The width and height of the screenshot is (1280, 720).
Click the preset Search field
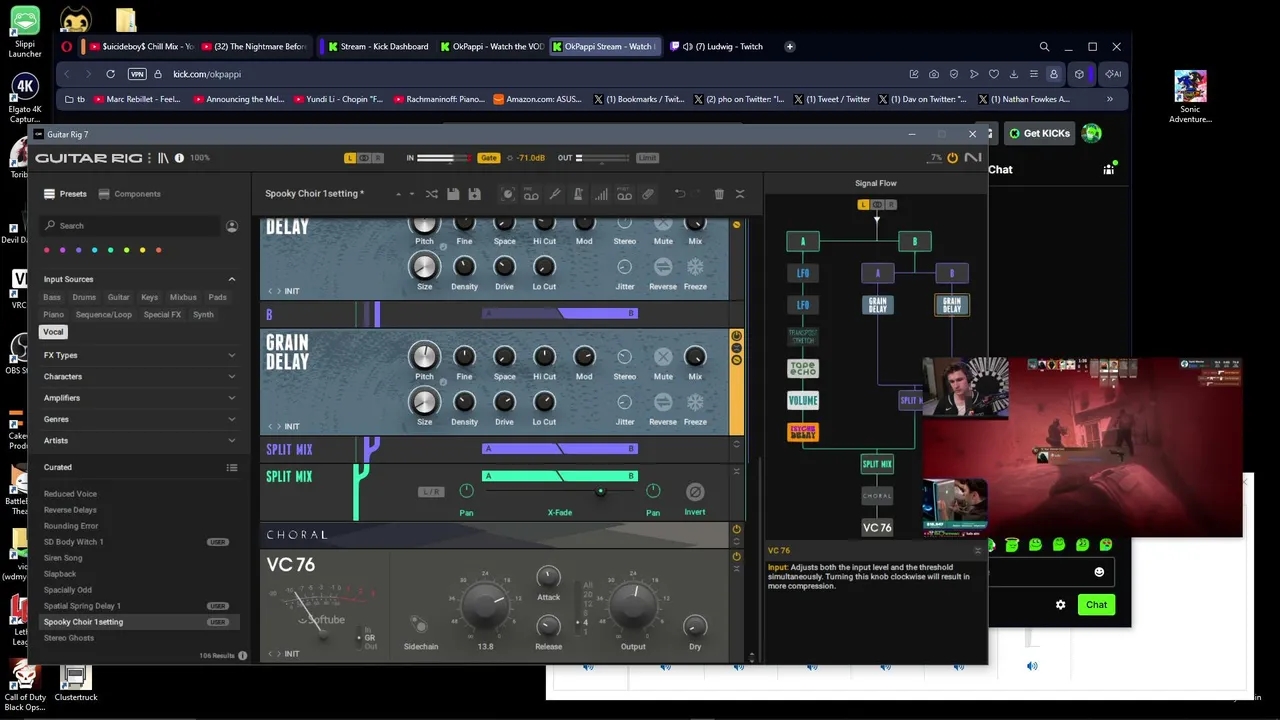pos(130,226)
